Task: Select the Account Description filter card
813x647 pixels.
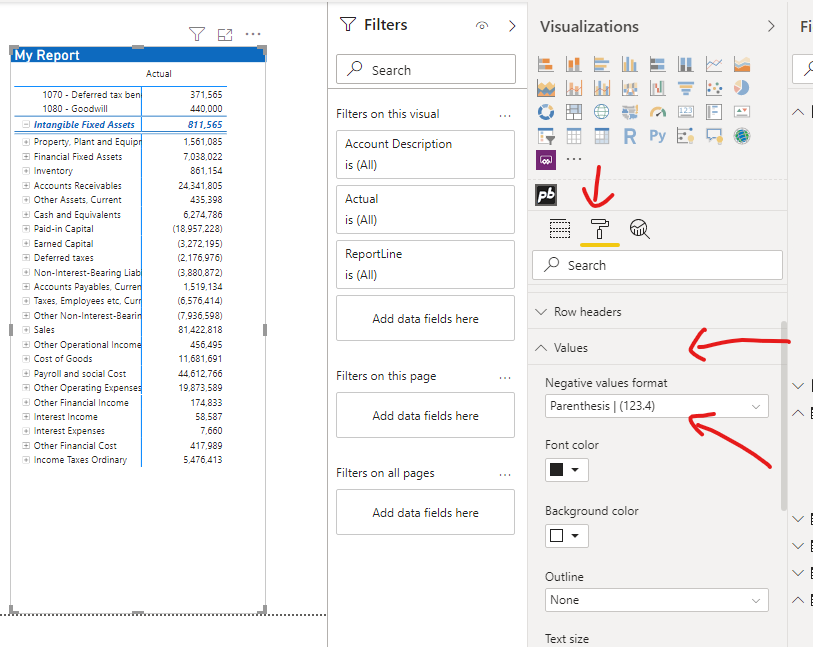Action: [425, 154]
